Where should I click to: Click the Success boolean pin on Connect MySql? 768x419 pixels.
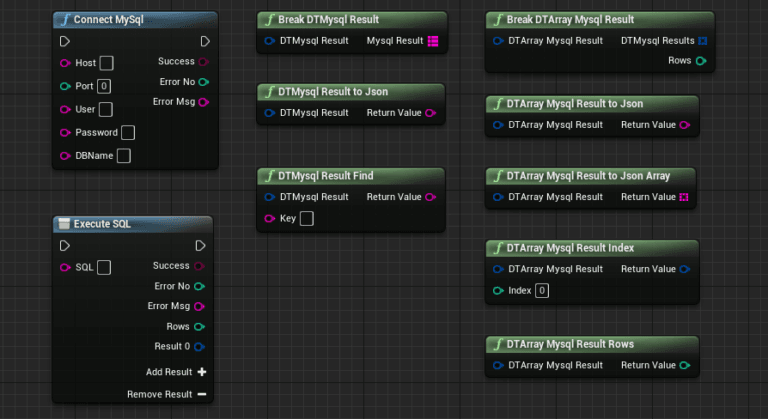(204, 61)
